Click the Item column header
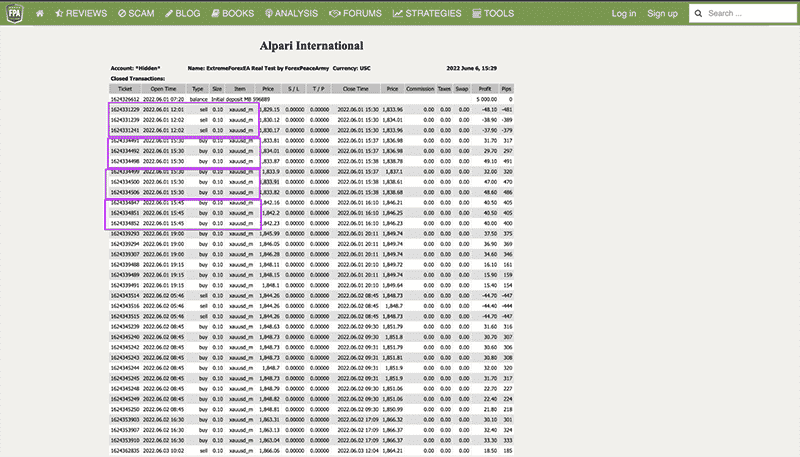 coord(240,89)
